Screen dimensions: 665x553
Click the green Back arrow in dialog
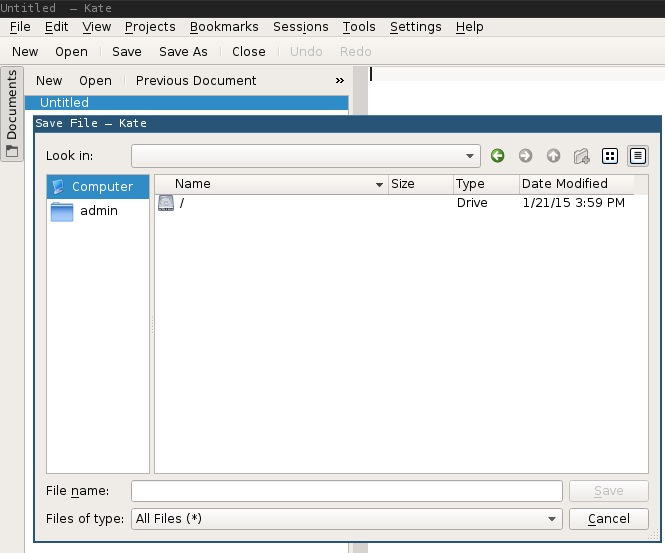498,156
